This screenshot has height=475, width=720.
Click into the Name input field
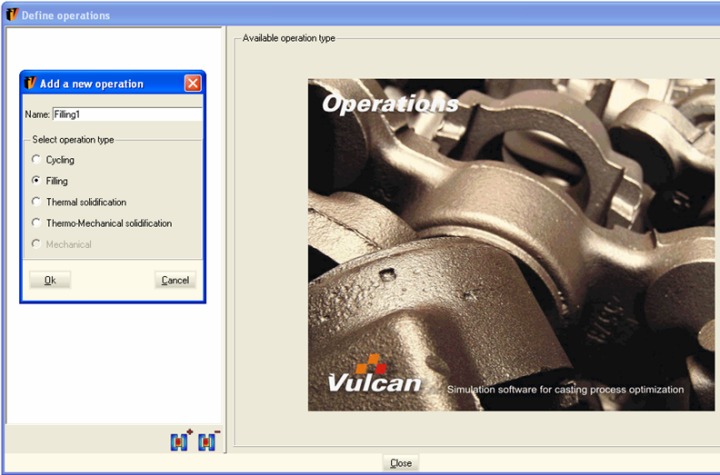[x=126, y=114]
